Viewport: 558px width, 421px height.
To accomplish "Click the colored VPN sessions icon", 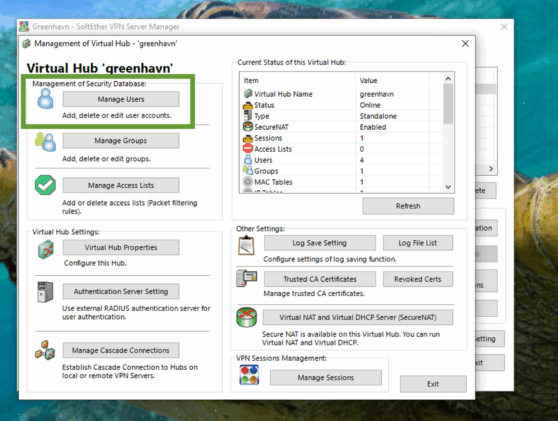I will coord(249,375).
